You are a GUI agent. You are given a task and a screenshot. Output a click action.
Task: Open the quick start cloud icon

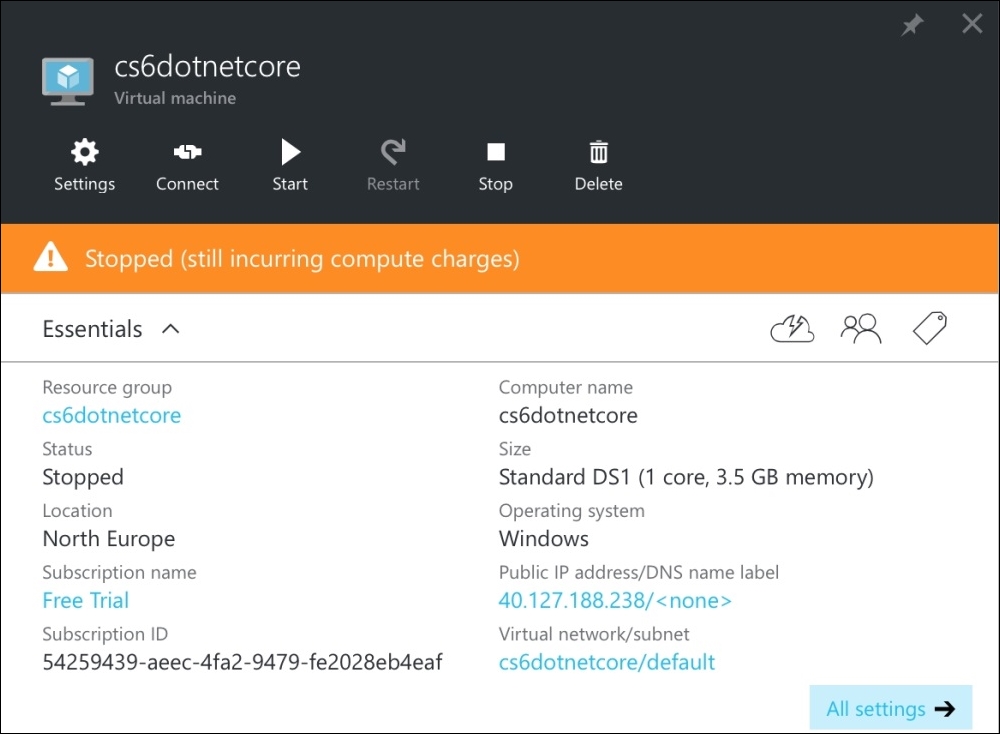tap(792, 329)
